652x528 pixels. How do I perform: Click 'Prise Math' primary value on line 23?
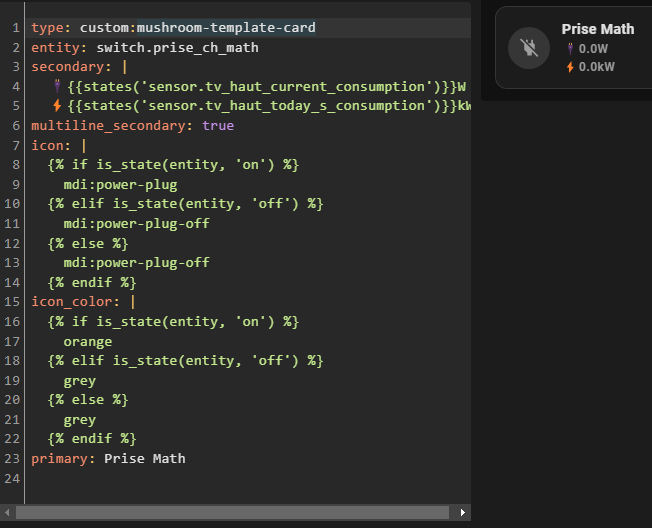pyautogui.click(x=145, y=459)
